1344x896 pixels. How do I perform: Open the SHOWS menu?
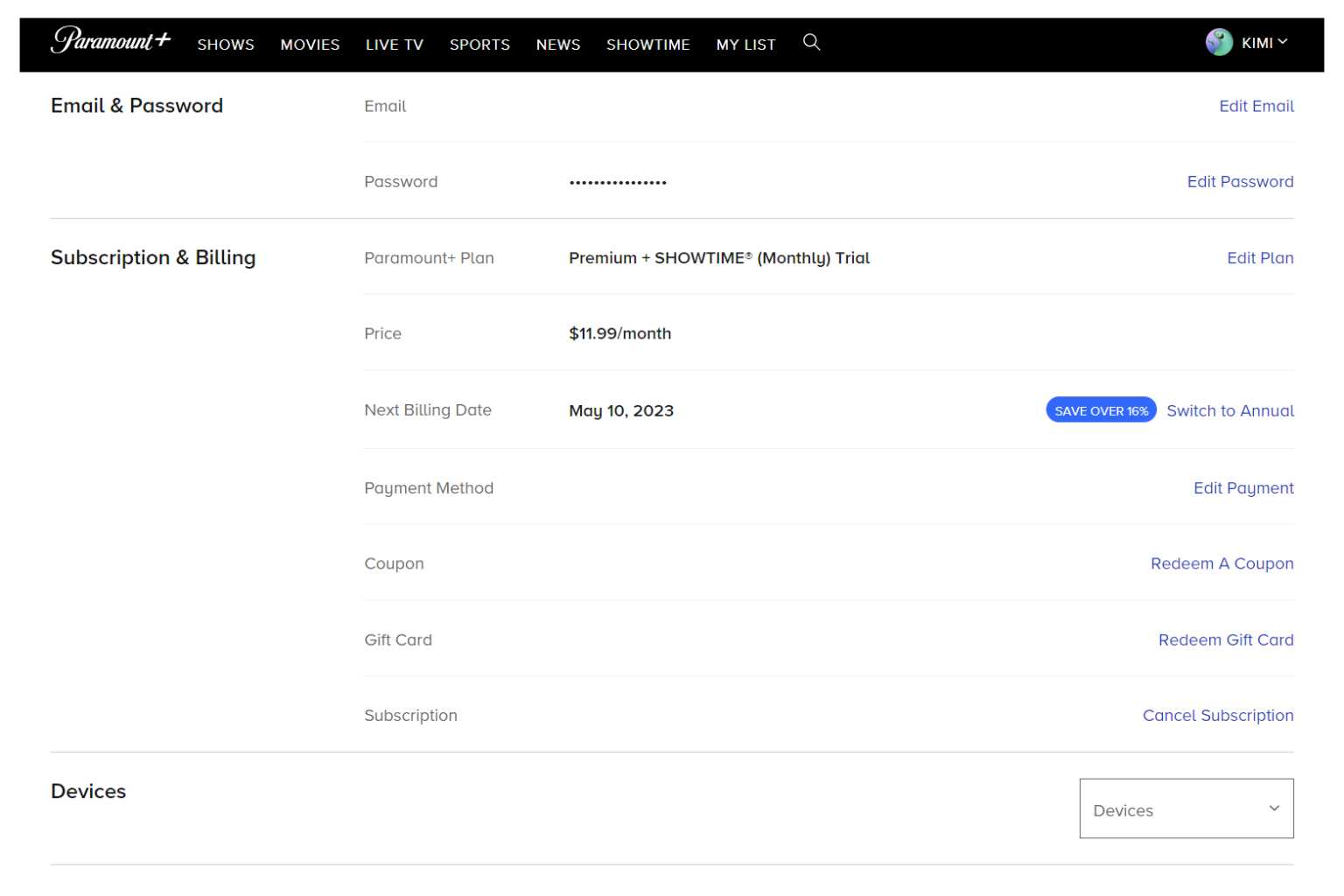(x=225, y=45)
